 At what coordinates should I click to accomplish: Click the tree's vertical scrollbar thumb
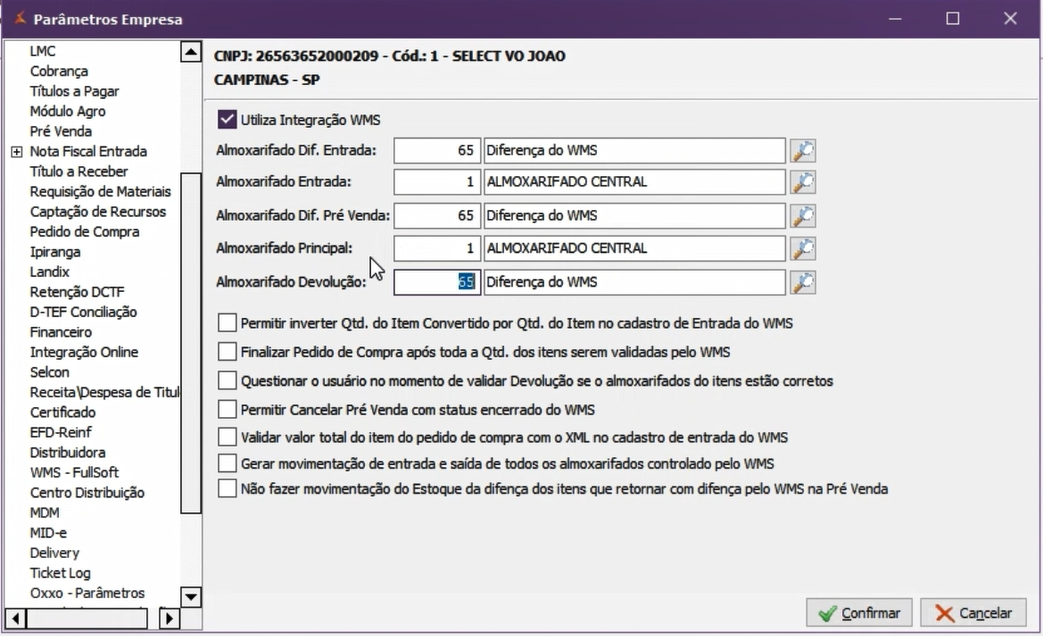click(191, 343)
